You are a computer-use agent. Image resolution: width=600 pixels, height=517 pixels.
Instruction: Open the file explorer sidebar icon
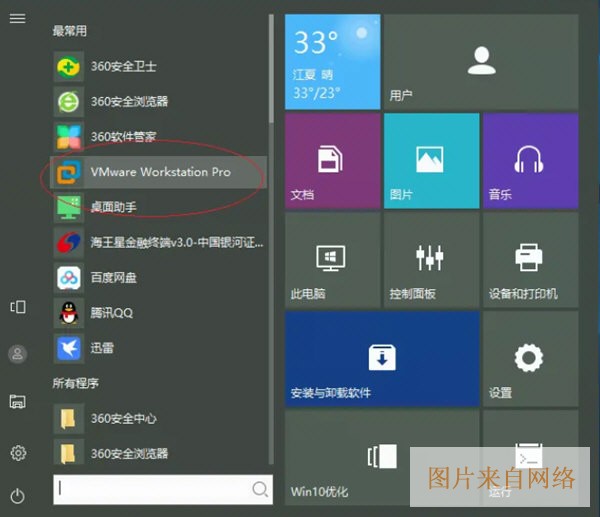click(x=18, y=401)
